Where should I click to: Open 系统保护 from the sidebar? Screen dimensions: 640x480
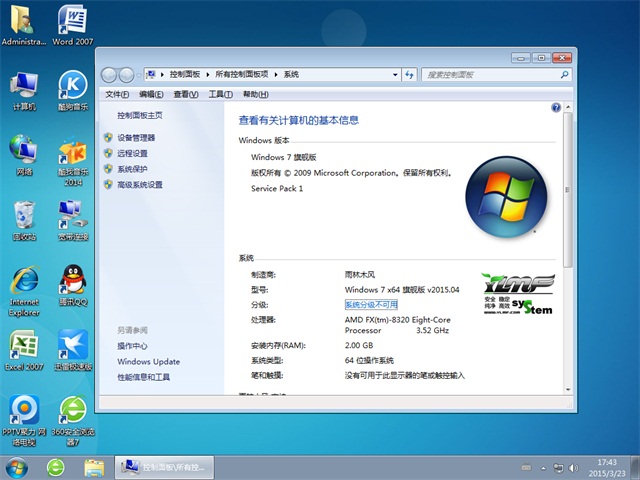coord(132,169)
